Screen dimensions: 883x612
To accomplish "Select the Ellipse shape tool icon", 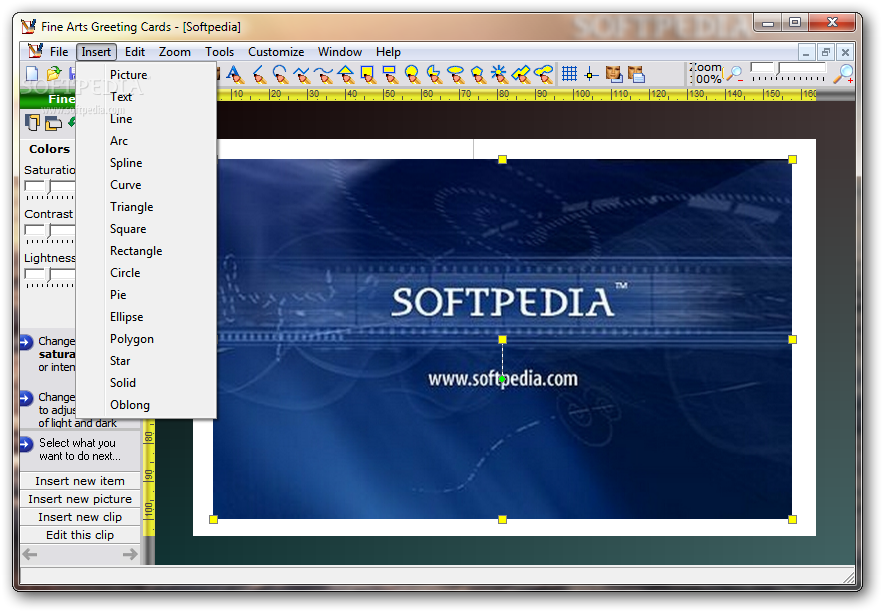I will coord(456,74).
